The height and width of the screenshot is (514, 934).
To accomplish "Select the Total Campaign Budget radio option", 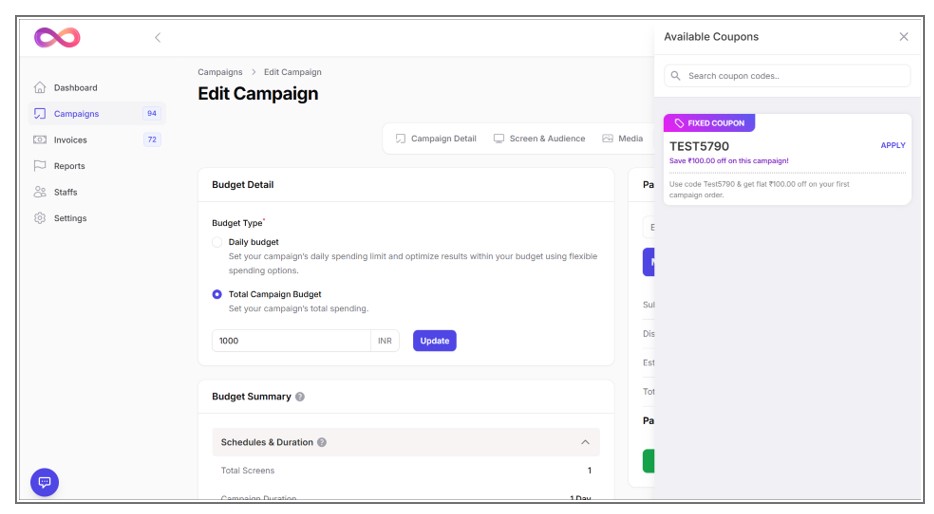I will click(217, 294).
